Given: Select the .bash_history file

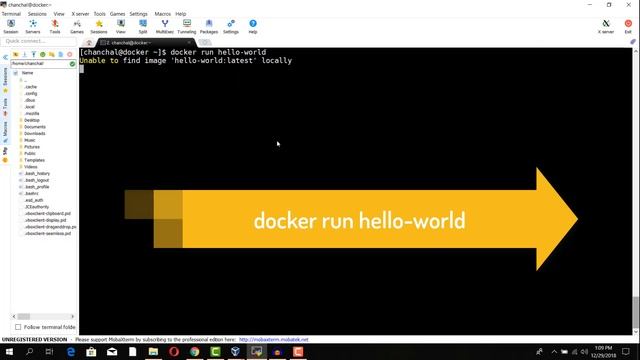Looking at the screenshot, I should click(x=37, y=173).
